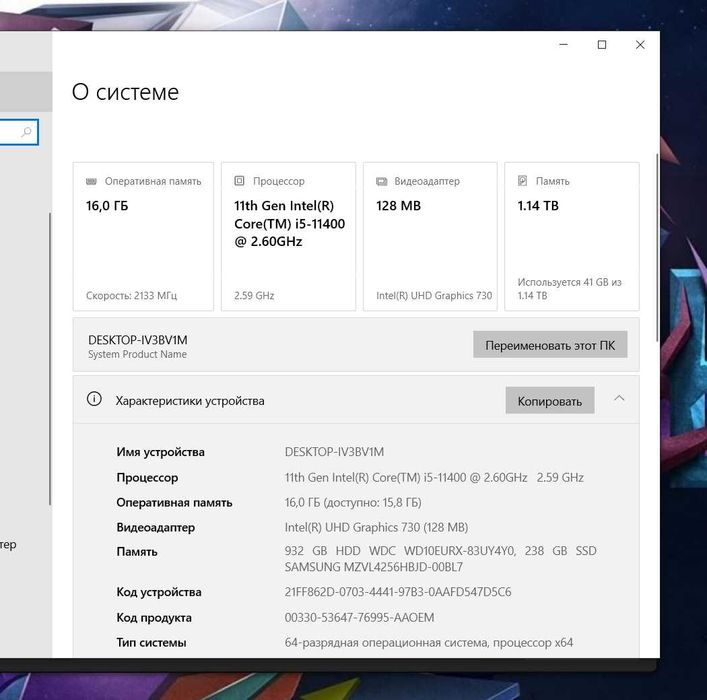
Task: Click the DESKTOP-IV3BV1M heading above rename button
Action: click(x=138, y=340)
